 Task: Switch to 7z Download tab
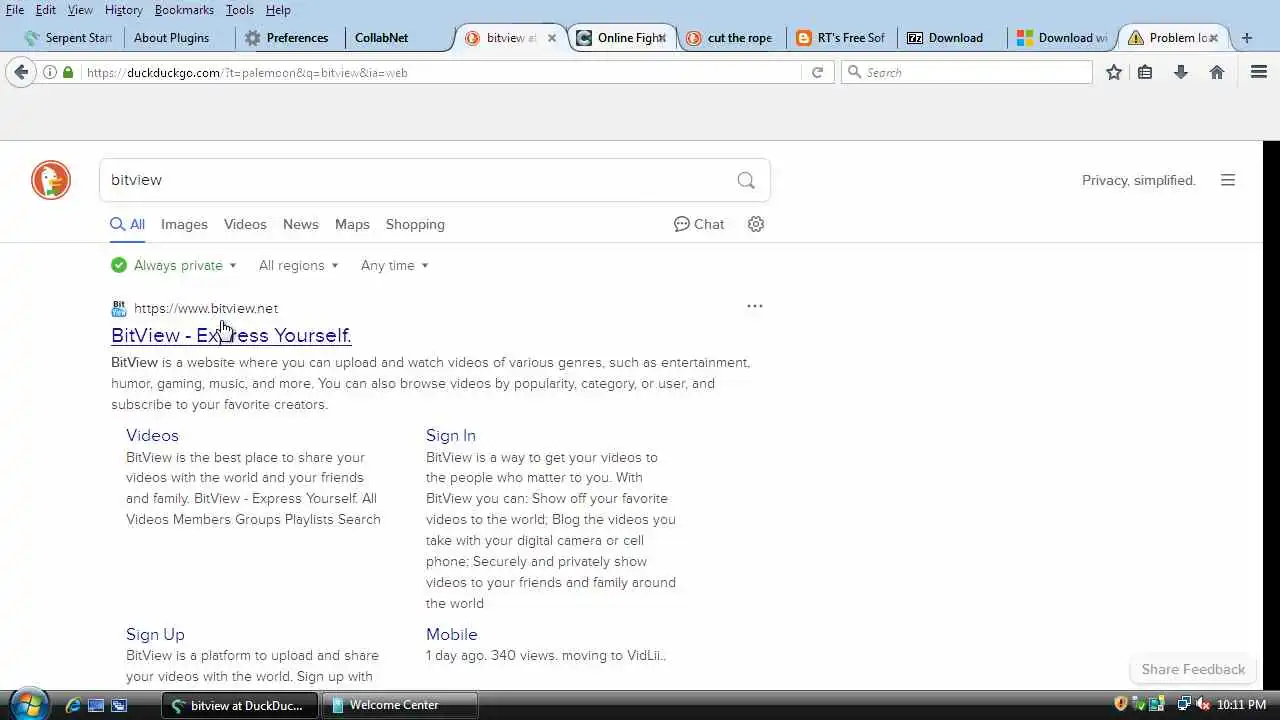(951, 38)
